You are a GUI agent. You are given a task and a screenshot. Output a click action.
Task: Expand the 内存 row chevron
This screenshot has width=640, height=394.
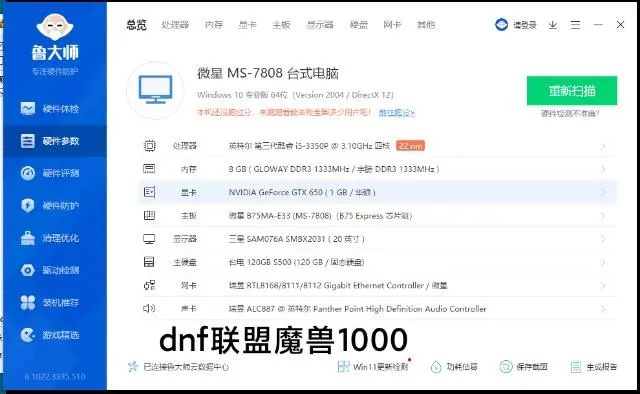click(603, 169)
